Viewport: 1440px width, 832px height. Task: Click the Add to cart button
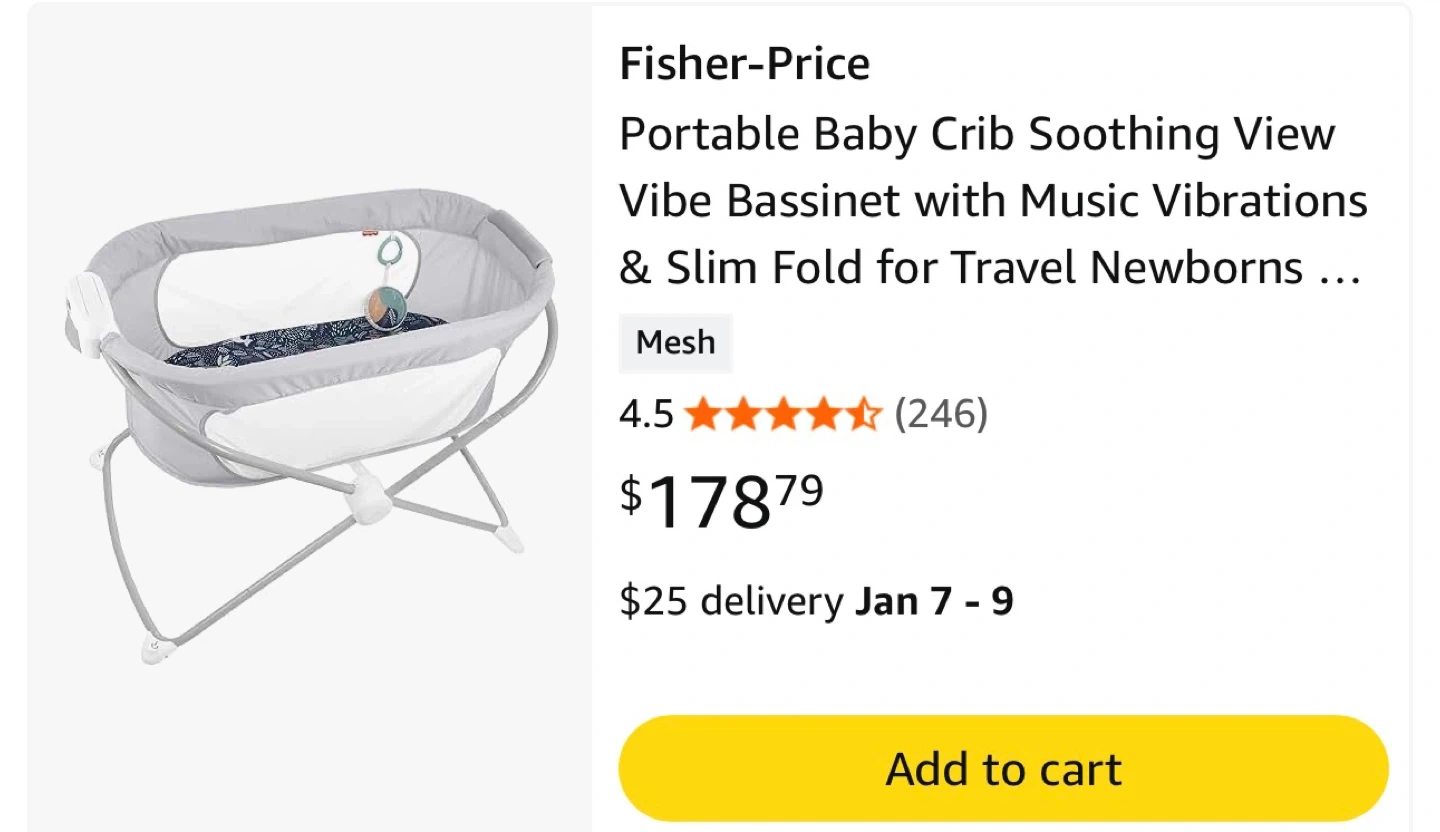1003,769
